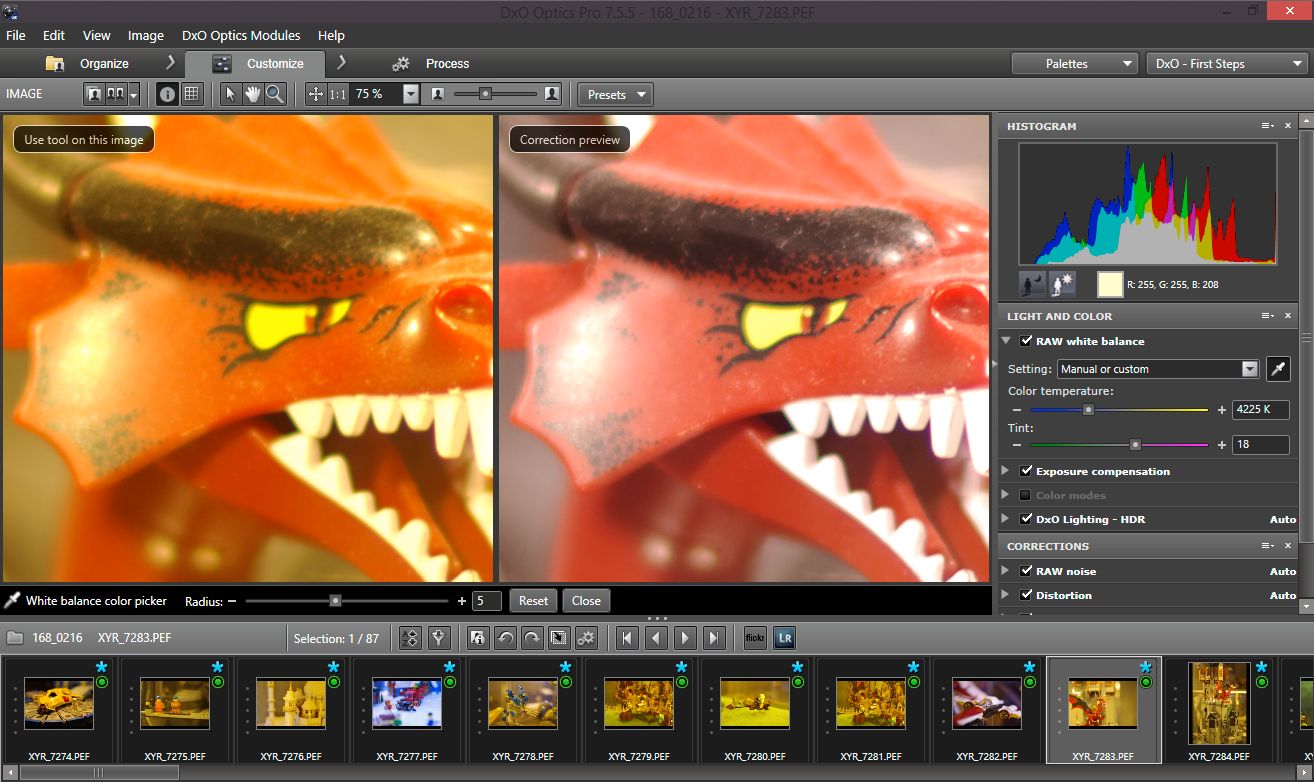
Task: Toggle the Exposure compensation checkbox
Action: [x=1025, y=471]
